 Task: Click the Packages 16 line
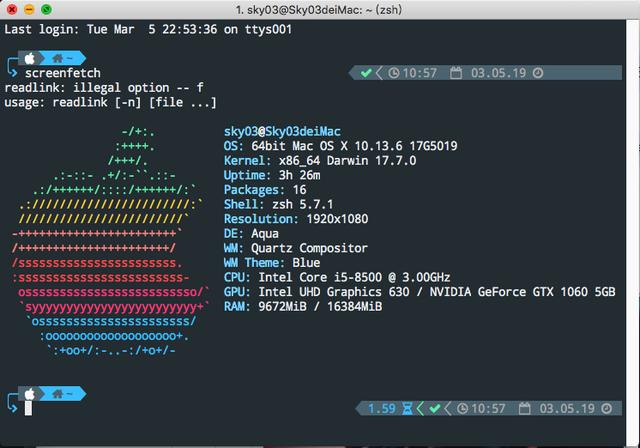(265, 190)
